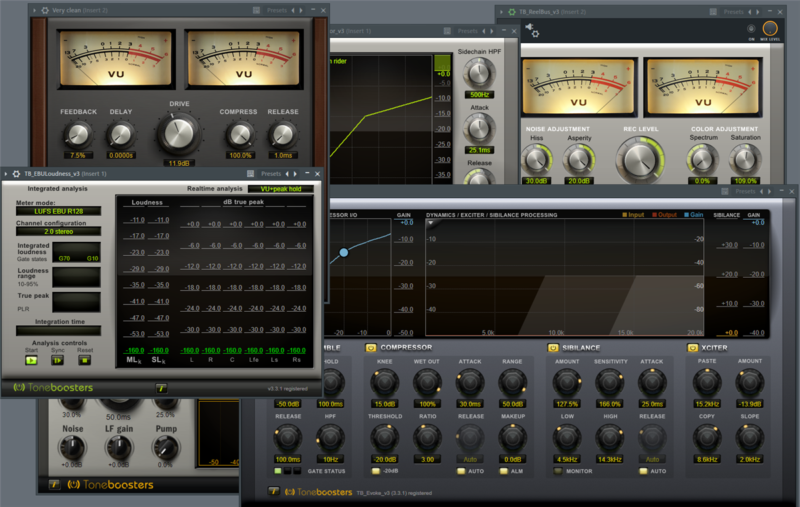Click the large Drive knob
Viewport: 800px width, 507px height.
179,135
